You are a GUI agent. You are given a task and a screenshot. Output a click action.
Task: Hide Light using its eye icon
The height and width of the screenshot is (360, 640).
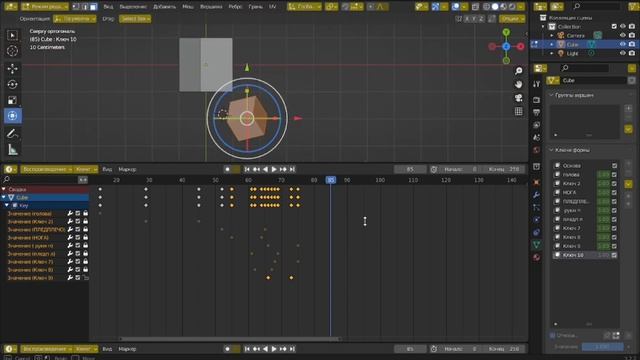tap(623, 53)
